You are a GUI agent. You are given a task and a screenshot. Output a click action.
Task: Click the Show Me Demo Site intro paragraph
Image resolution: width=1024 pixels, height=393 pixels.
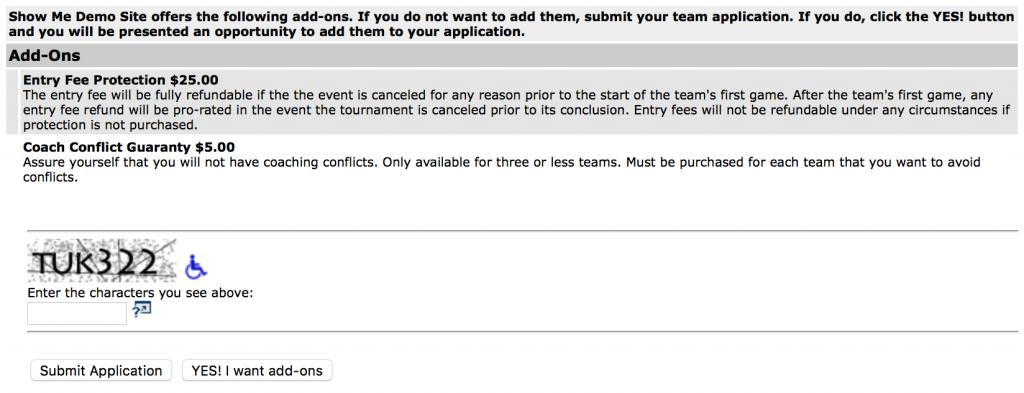coord(511,25)
